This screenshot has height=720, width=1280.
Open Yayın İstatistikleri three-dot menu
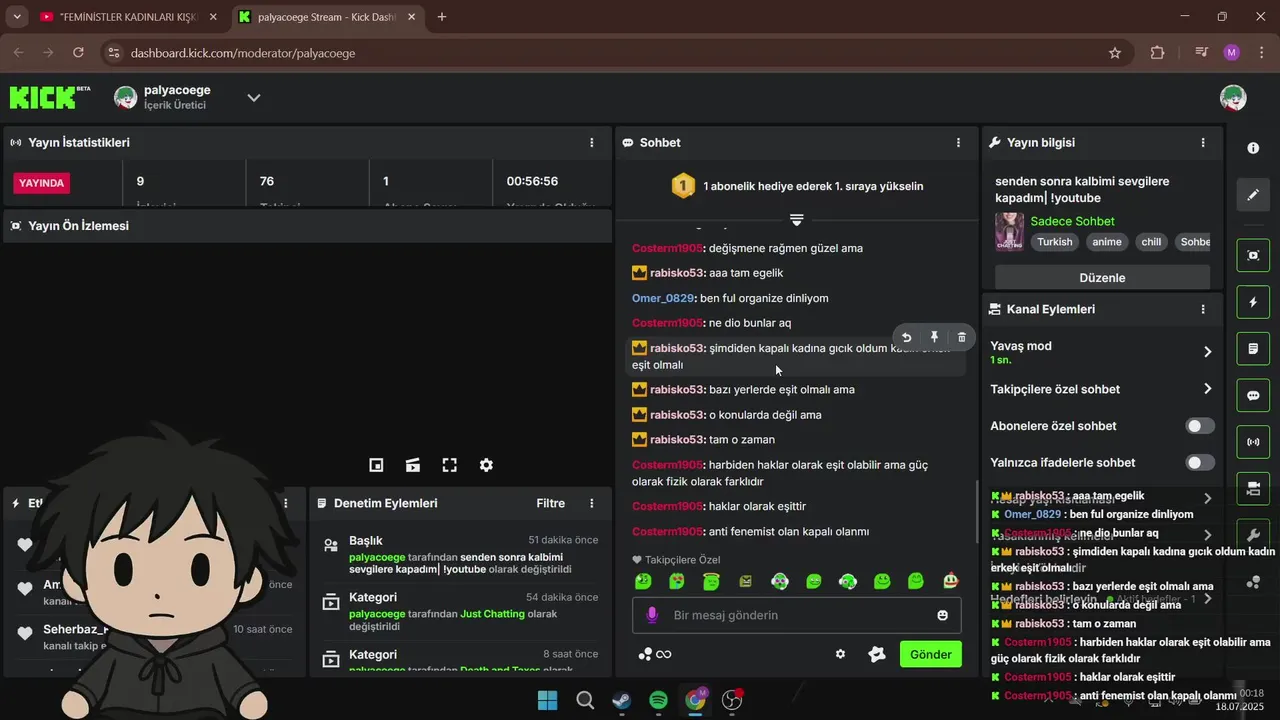(592, 143)
